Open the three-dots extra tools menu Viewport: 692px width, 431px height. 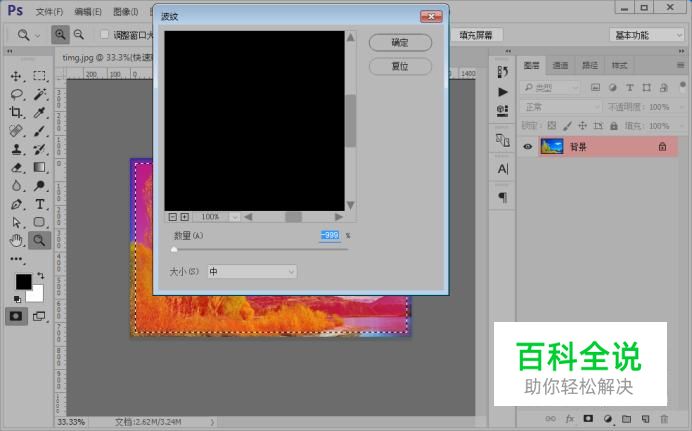coord(16,259)
